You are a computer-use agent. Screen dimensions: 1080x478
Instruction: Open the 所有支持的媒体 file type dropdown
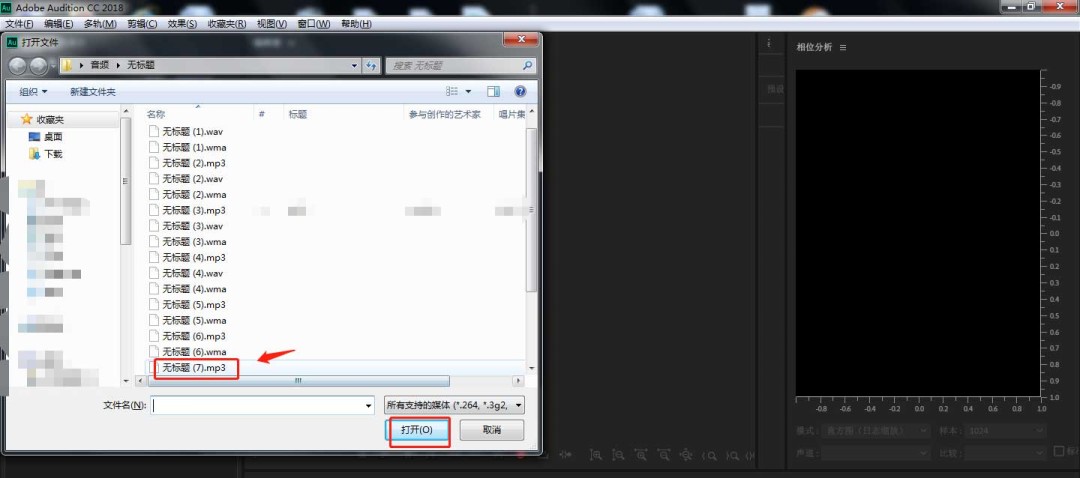(454, 406)
